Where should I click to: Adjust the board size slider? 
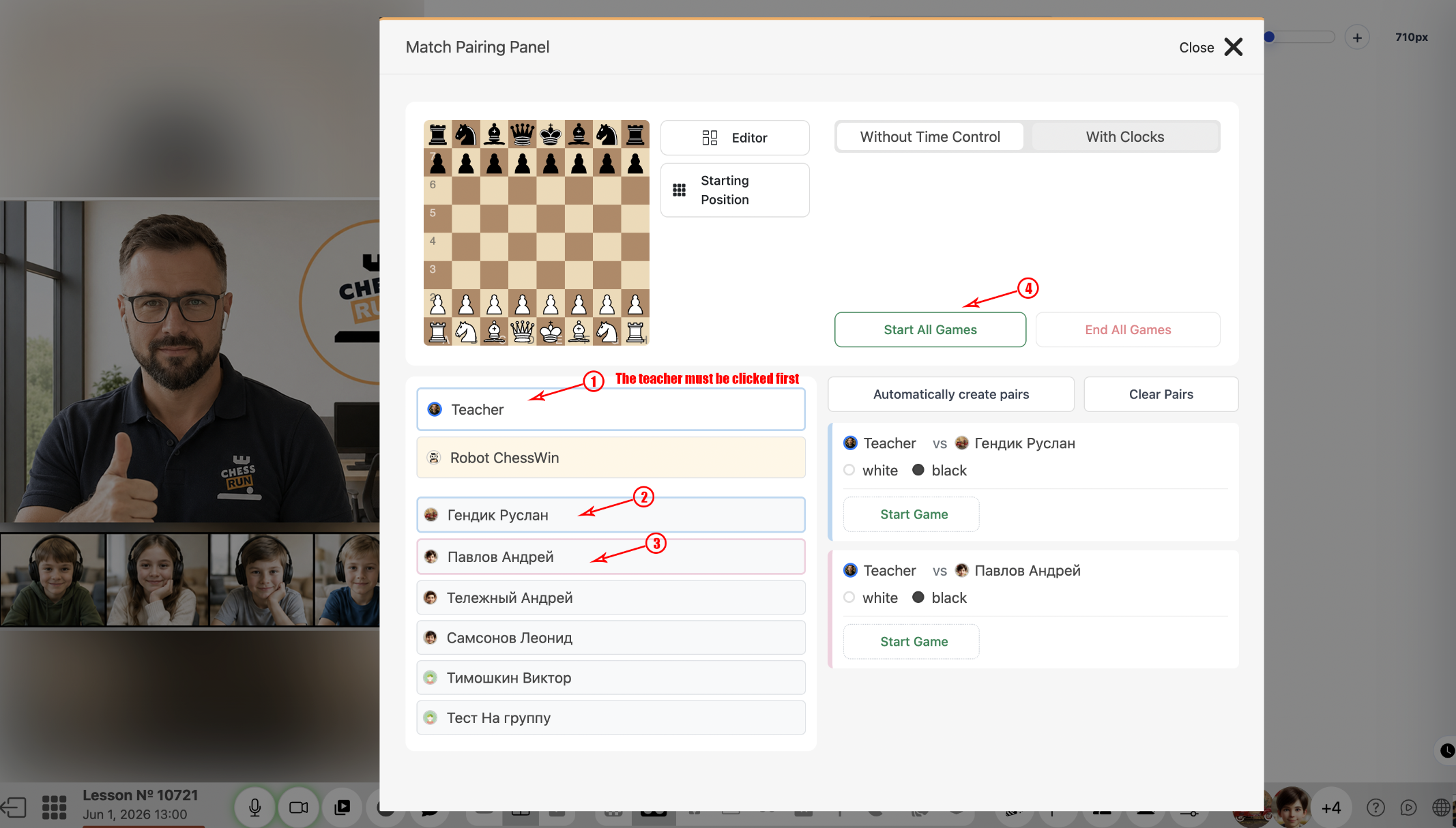[x=1299, y=37]
